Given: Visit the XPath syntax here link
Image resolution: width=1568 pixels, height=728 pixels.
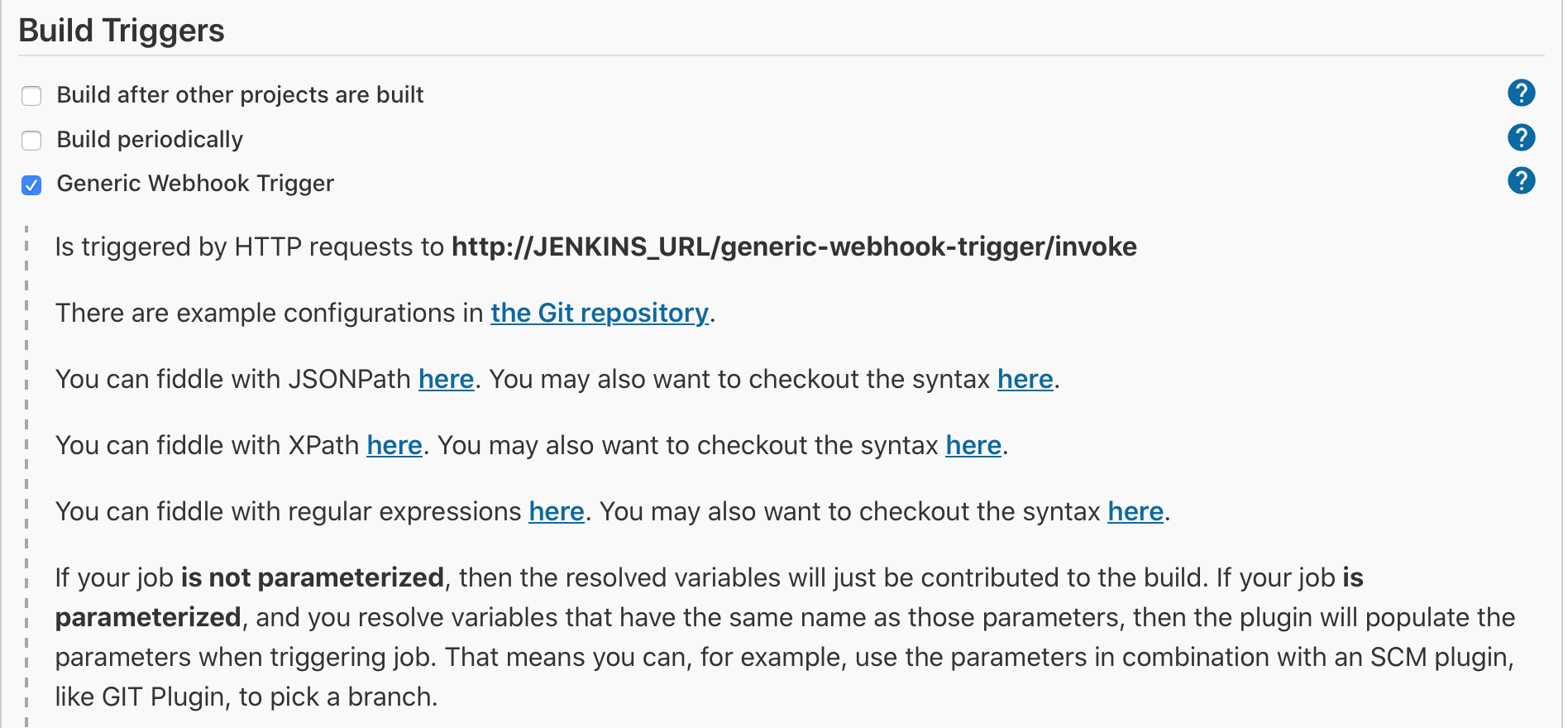Looking at the screenshot, I should pos(973,446).
